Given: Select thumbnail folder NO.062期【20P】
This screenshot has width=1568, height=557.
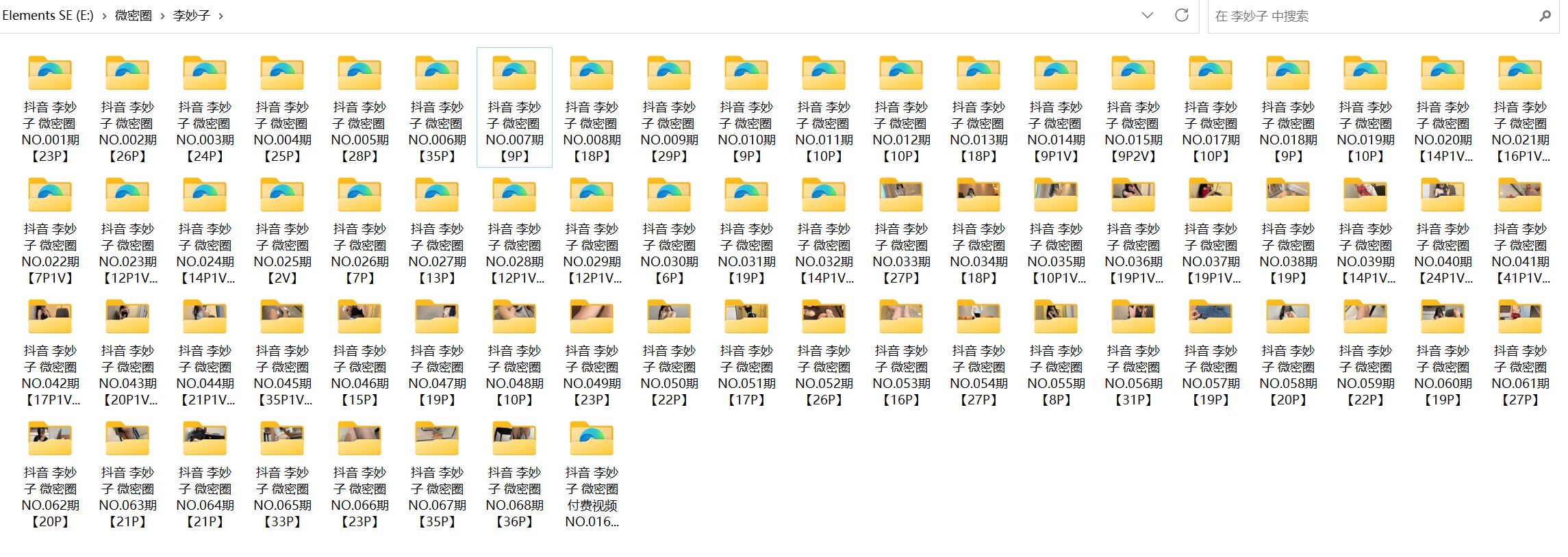Looking at the screenshot, I should (x=50, y=474).
